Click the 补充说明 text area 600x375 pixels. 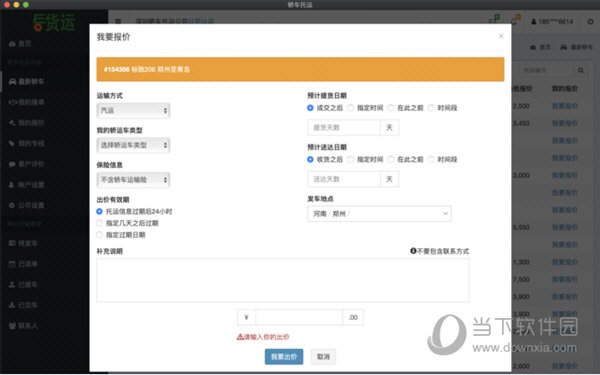283,280
